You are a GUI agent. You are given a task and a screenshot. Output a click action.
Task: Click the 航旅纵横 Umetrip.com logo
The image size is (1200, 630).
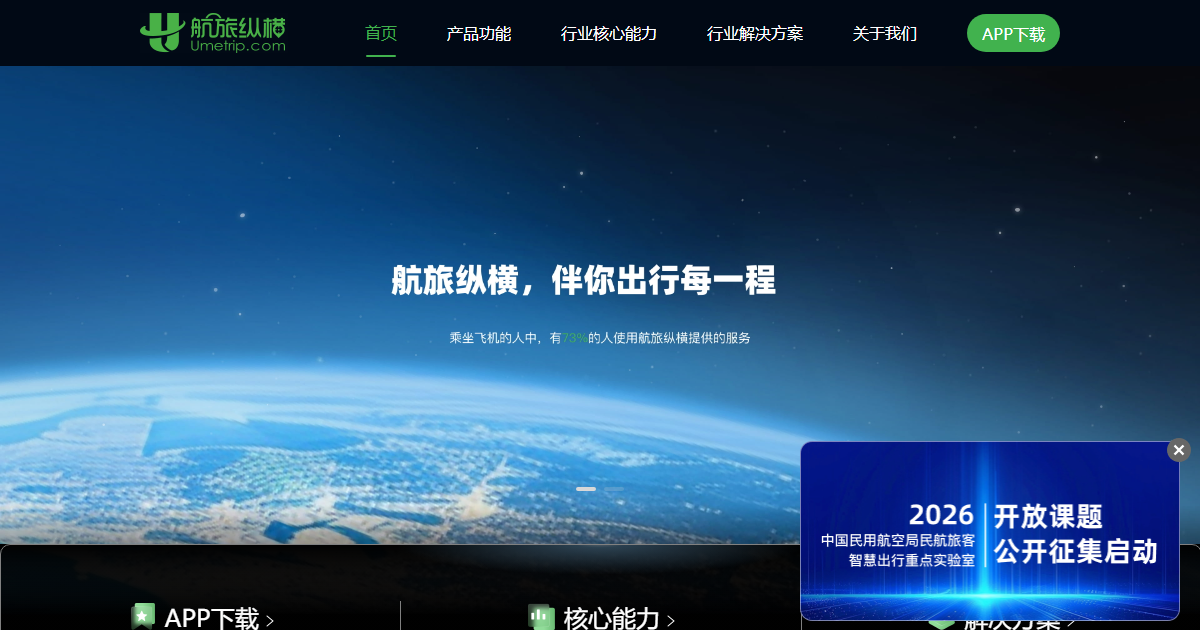pos(212,33)
